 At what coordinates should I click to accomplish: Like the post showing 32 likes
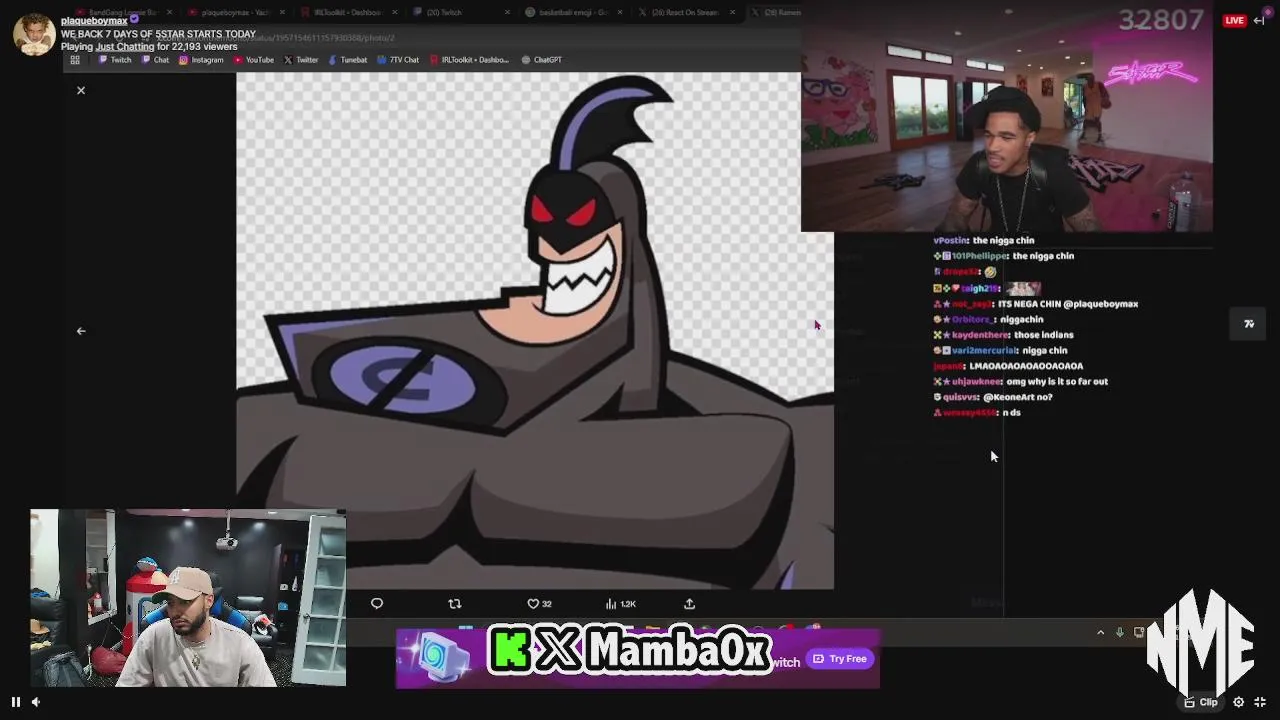pos(539,604)
